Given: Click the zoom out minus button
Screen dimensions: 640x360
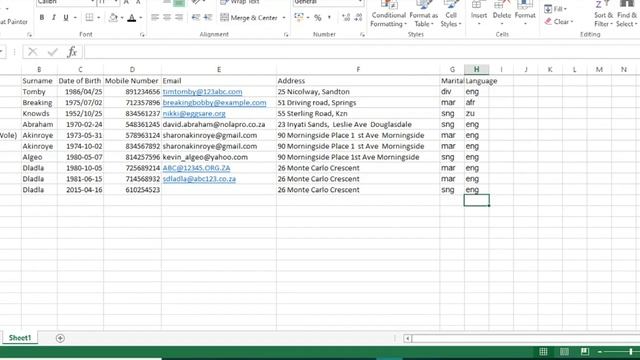Looking at the screenshot, I should [600, 352].
